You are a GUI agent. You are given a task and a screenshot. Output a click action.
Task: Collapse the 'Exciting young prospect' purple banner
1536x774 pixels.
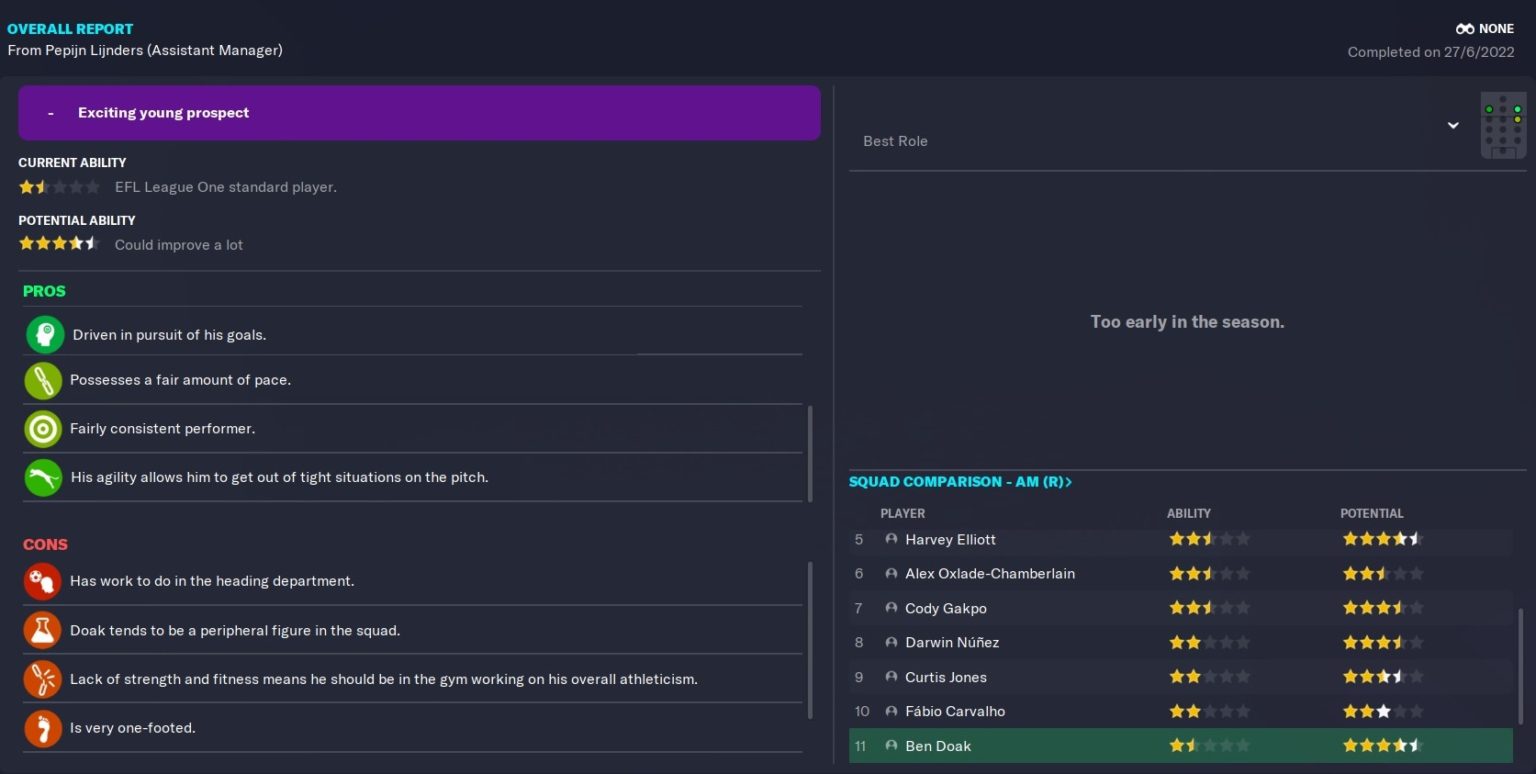[x=50, y=113]
